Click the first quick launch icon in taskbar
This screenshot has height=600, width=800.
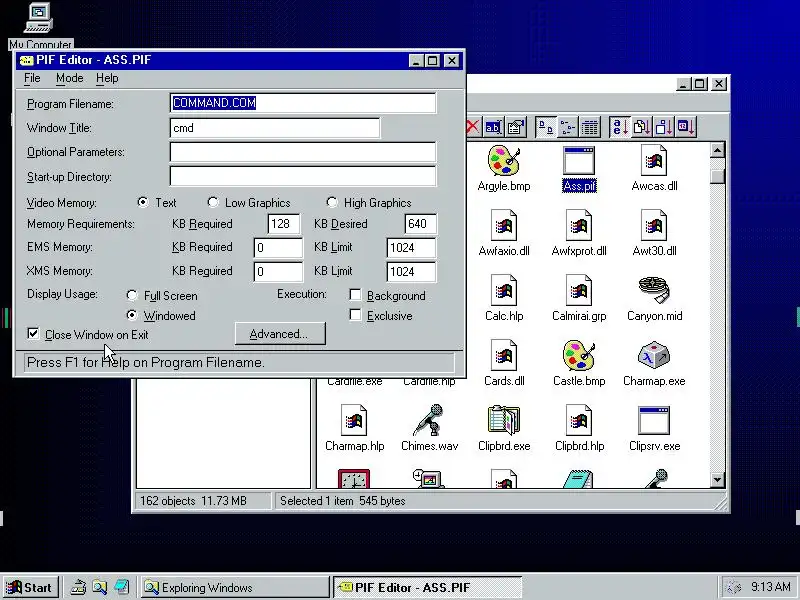pos(78,588)
